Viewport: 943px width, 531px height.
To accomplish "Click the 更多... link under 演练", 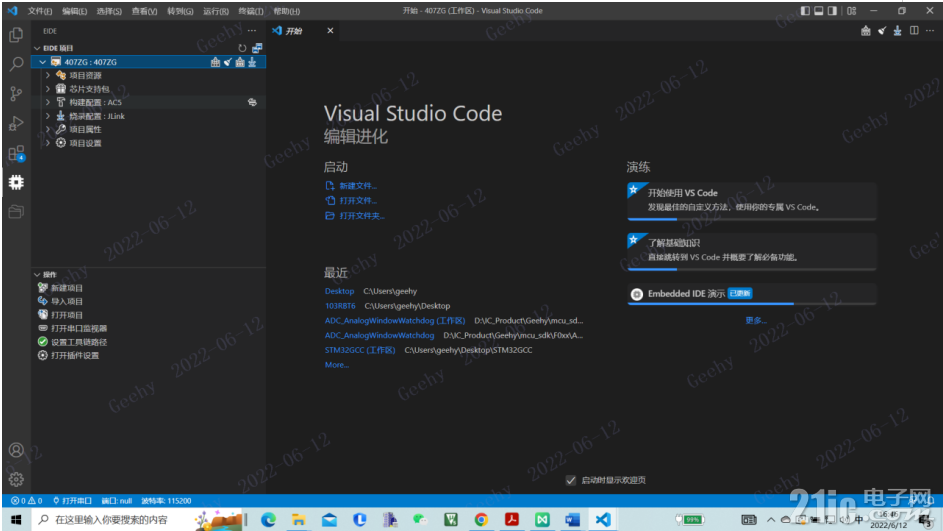I will 756,321.
